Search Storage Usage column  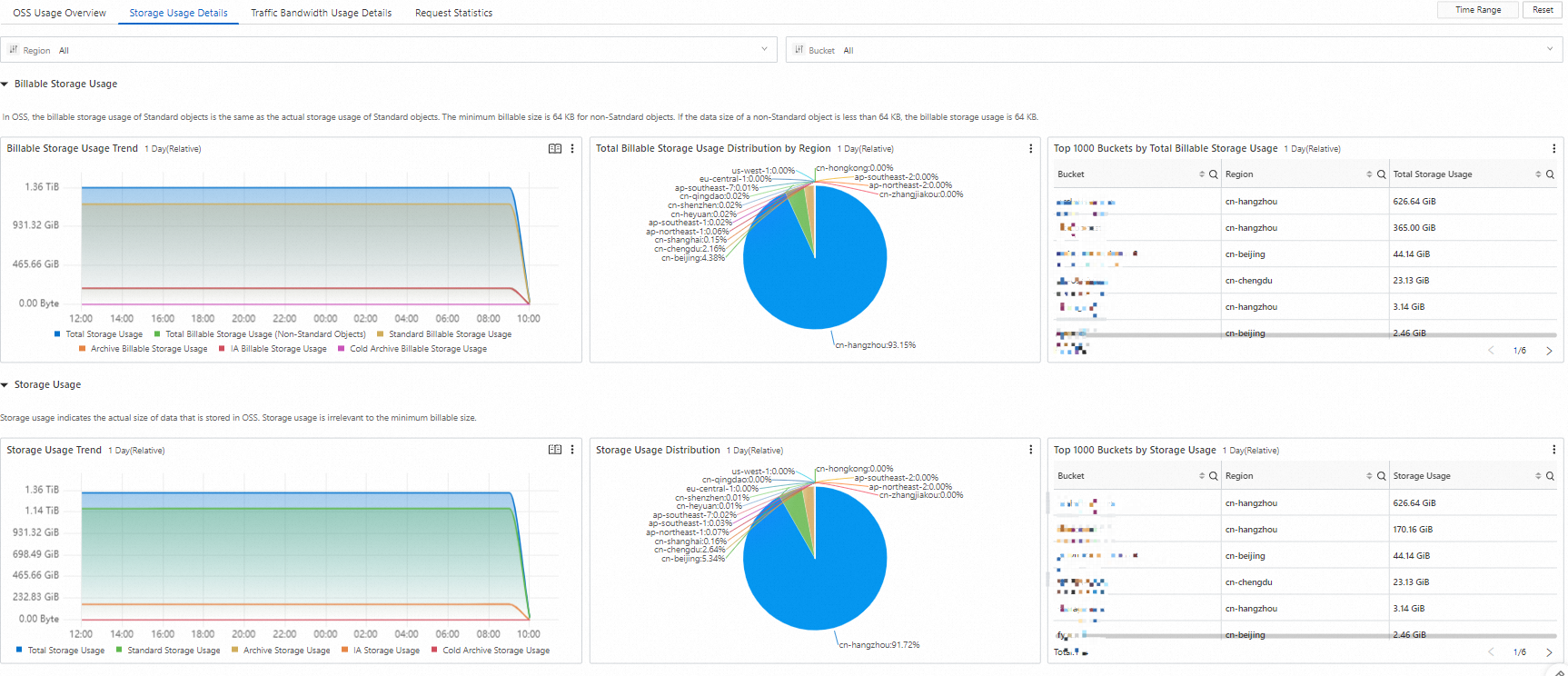(x=1550, y=476)
